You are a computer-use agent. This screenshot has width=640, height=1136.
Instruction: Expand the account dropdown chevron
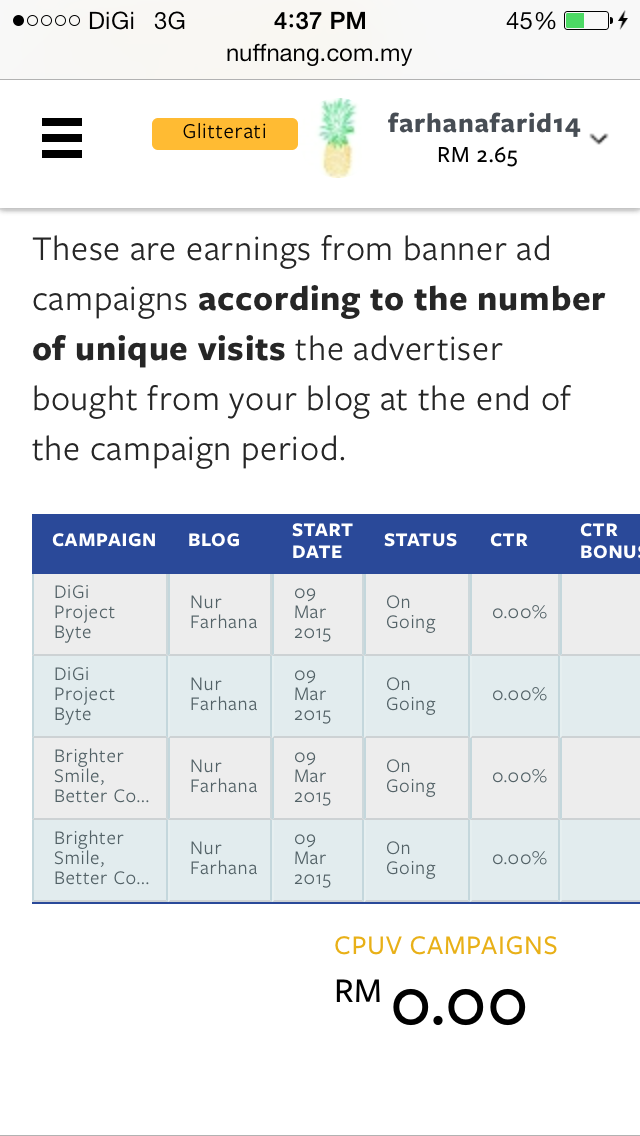pyautogui.click(x=599, y=139)
